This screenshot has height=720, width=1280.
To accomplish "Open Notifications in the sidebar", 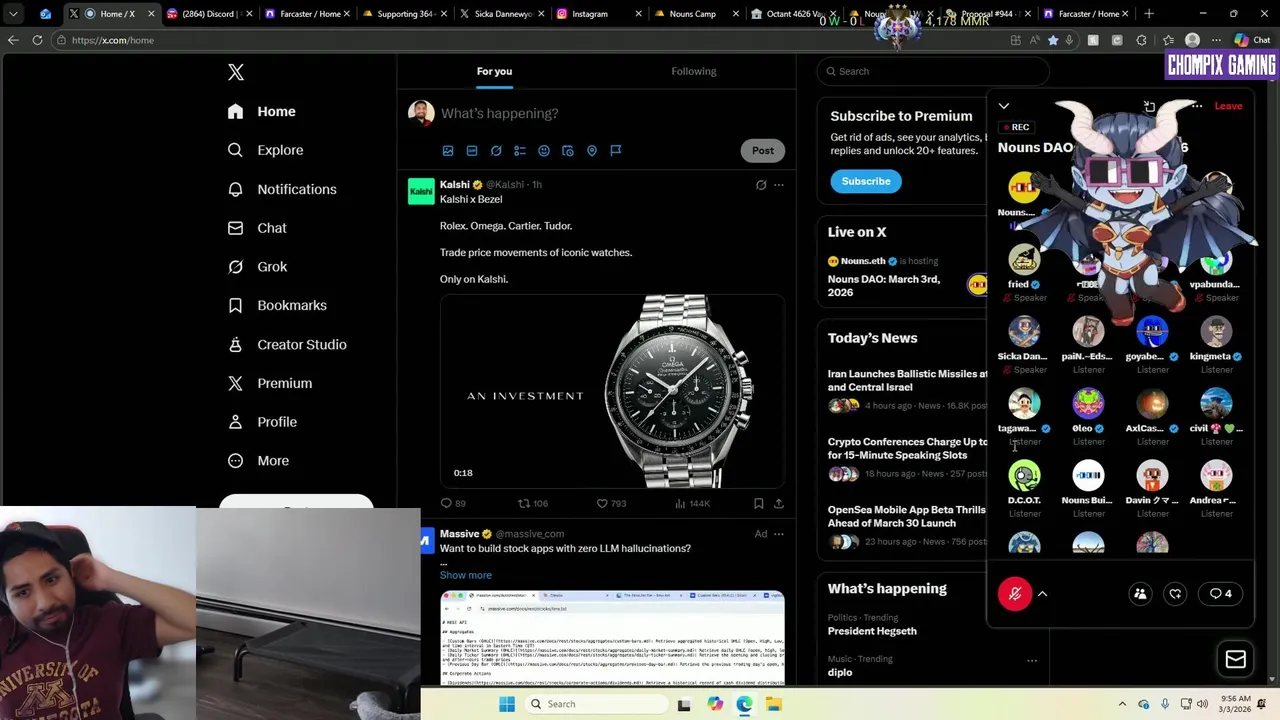I will pos(282,189).
